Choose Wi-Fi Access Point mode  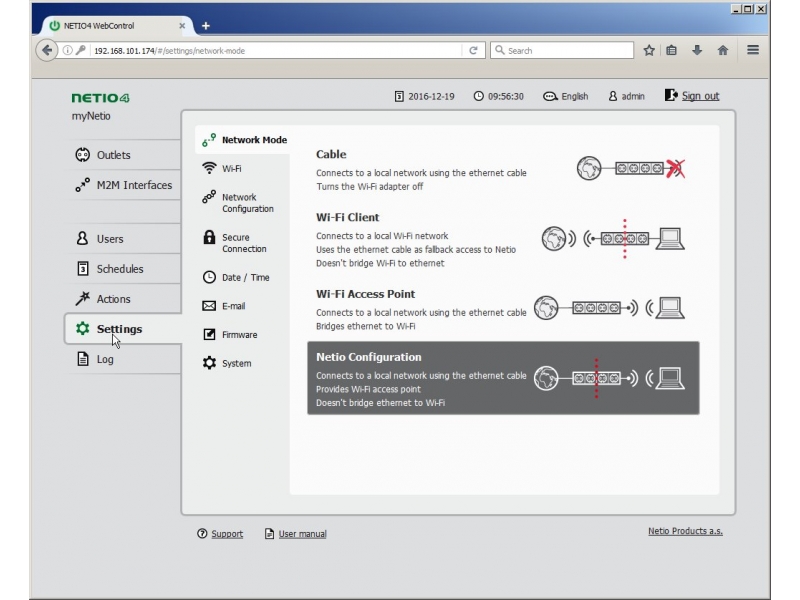503,310
